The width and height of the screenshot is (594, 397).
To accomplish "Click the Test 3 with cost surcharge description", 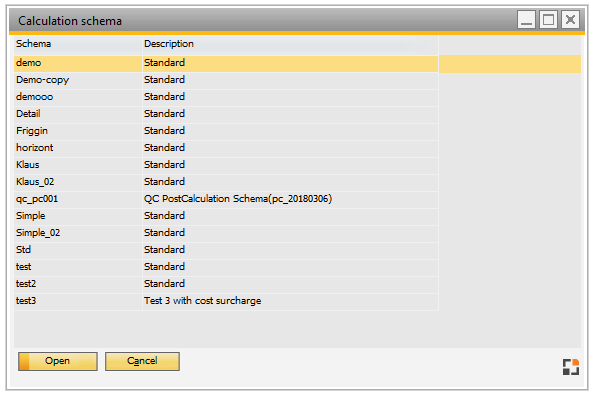I will point(203,301).
